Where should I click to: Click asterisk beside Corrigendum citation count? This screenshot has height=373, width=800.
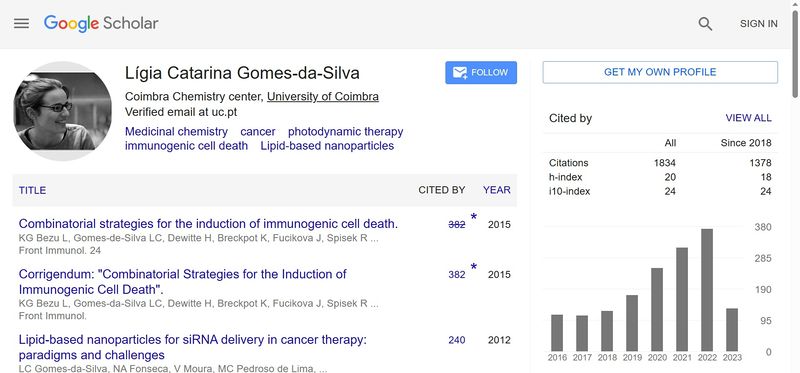pyautogui.click(x=473, y=267)
